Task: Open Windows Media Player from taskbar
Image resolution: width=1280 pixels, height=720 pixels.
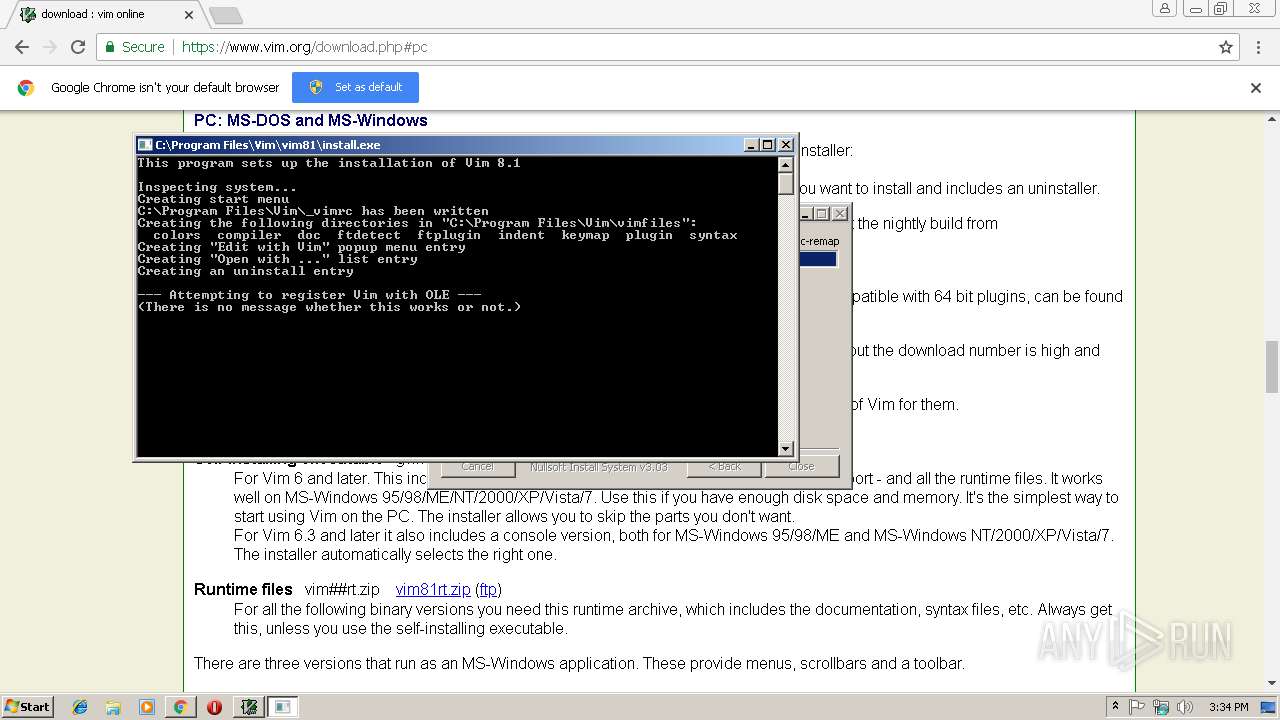Action: click(x=147, y=707)
